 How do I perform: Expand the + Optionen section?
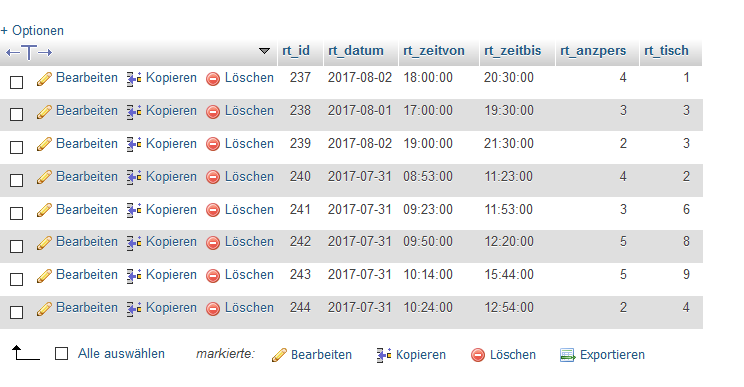pyautogui.click(x=32, y=31)
